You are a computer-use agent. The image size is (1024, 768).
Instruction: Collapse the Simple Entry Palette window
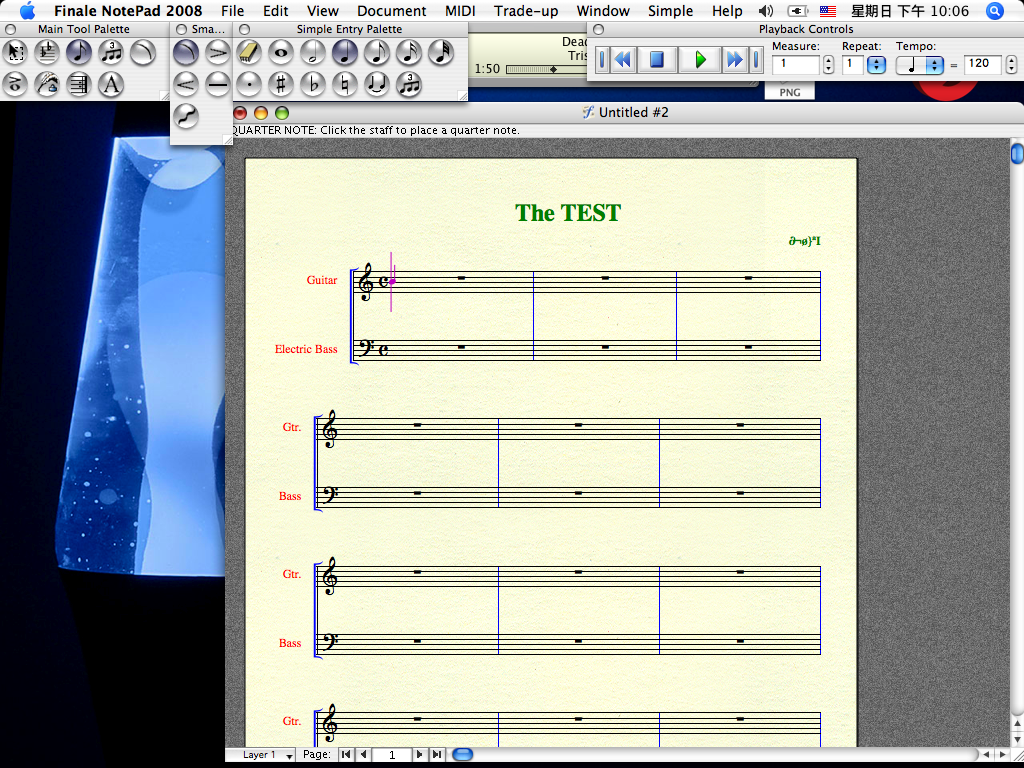[244, 30]
